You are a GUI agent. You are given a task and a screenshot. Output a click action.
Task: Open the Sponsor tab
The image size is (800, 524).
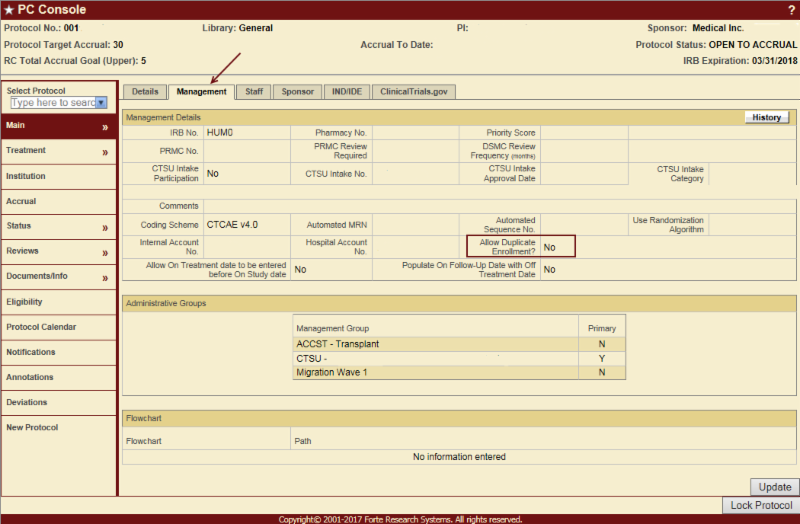tap(297, 91)
